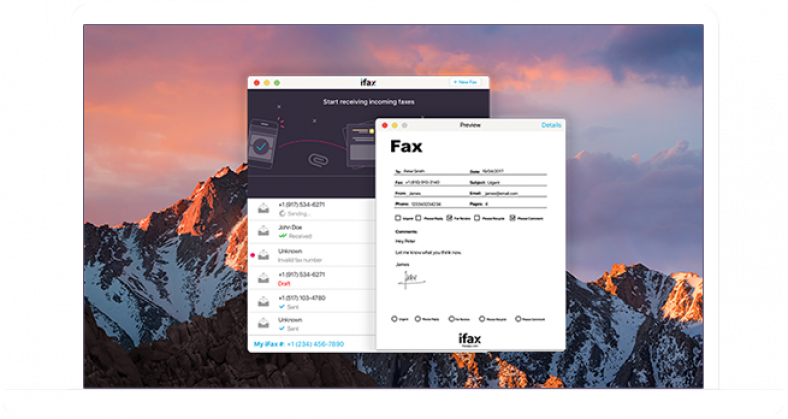Click the phone checkmark illustration in banner
Image resolution: width=788 pixels, height=419 pixels.
(x=262, y=146)
